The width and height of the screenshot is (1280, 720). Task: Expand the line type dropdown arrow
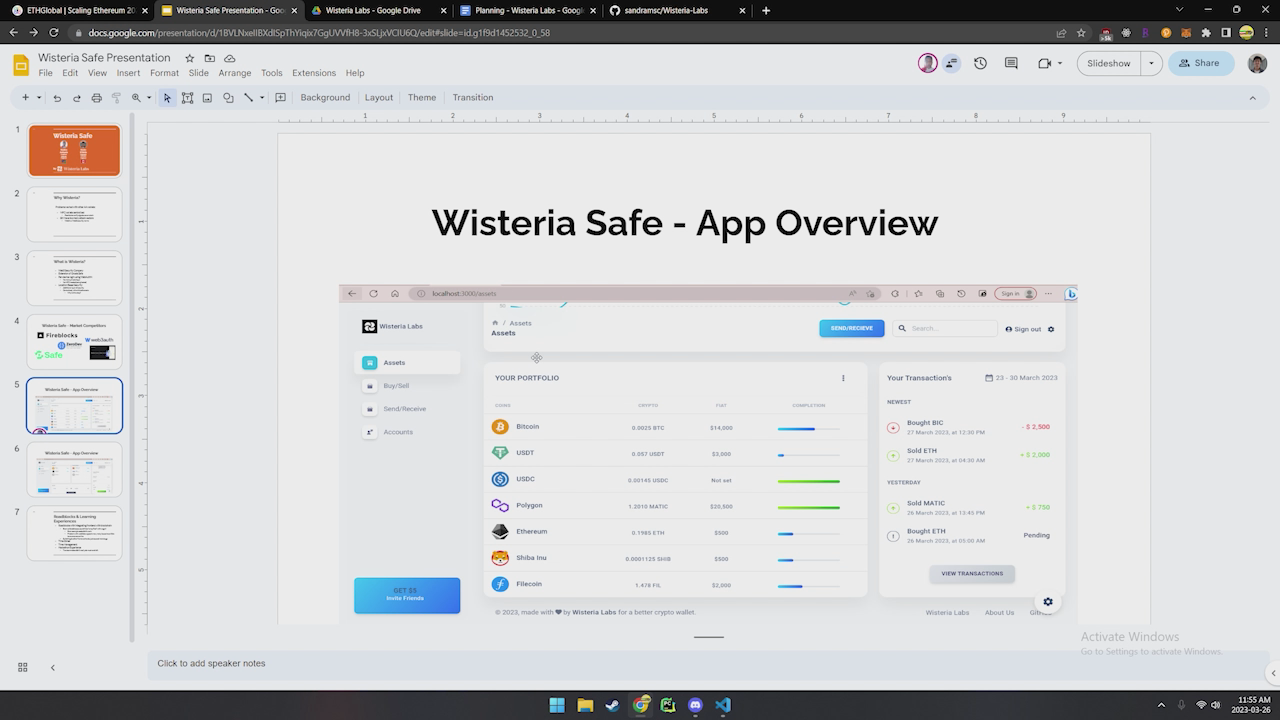[x=262, y=98]
